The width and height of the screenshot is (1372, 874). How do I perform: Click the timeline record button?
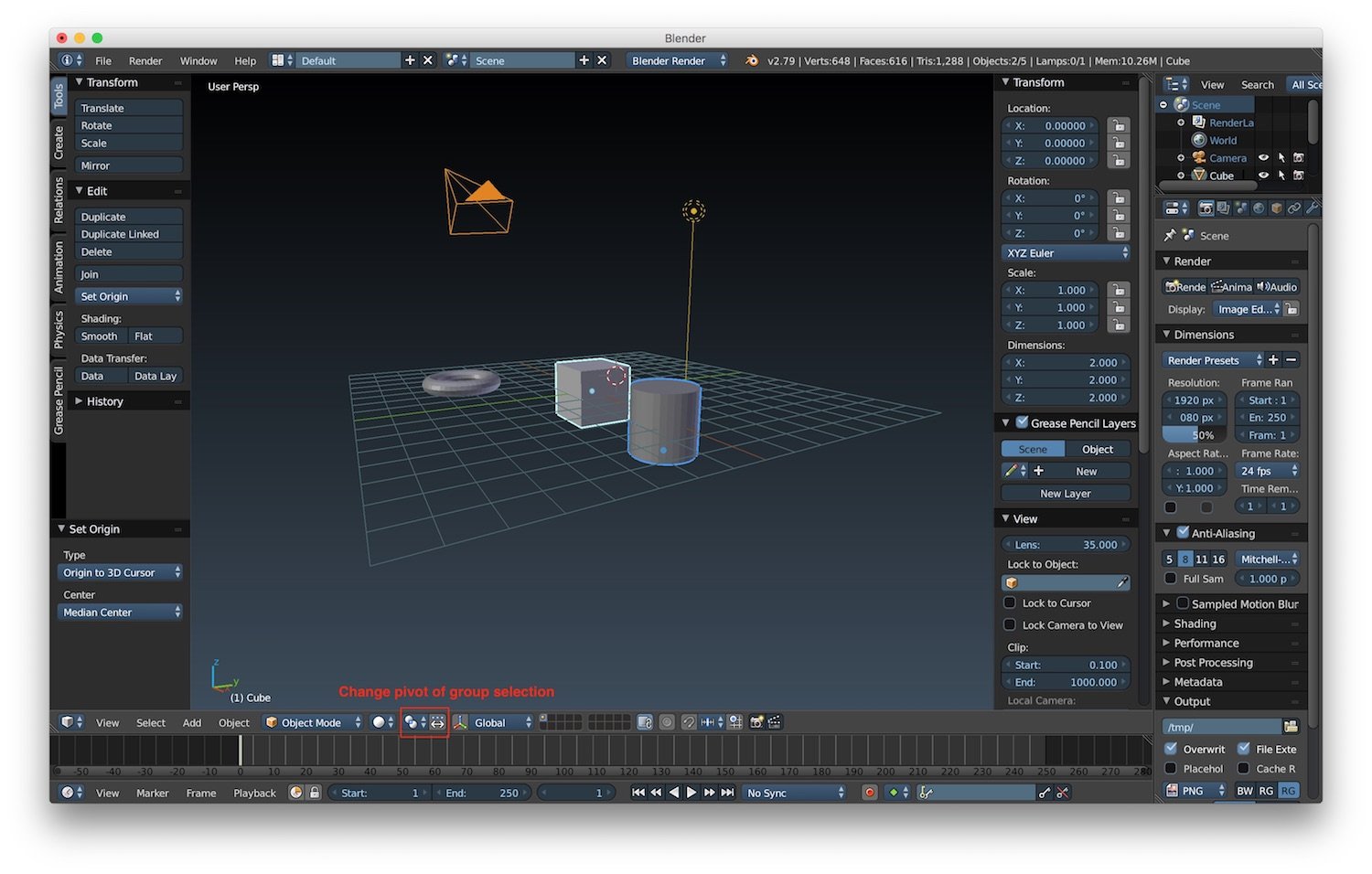(870, 793)
